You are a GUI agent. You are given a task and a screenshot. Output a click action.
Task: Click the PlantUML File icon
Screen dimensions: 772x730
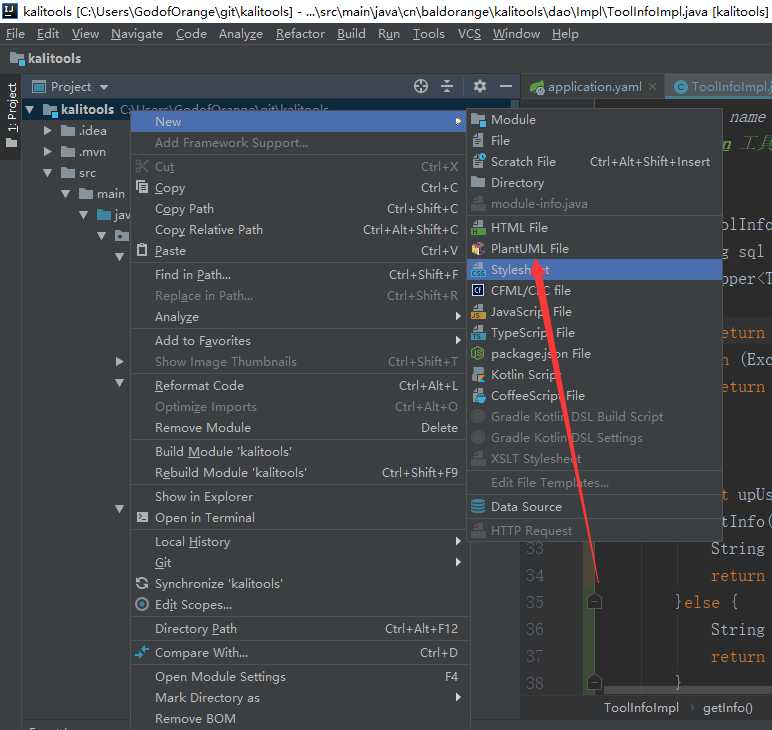(478, 248)
